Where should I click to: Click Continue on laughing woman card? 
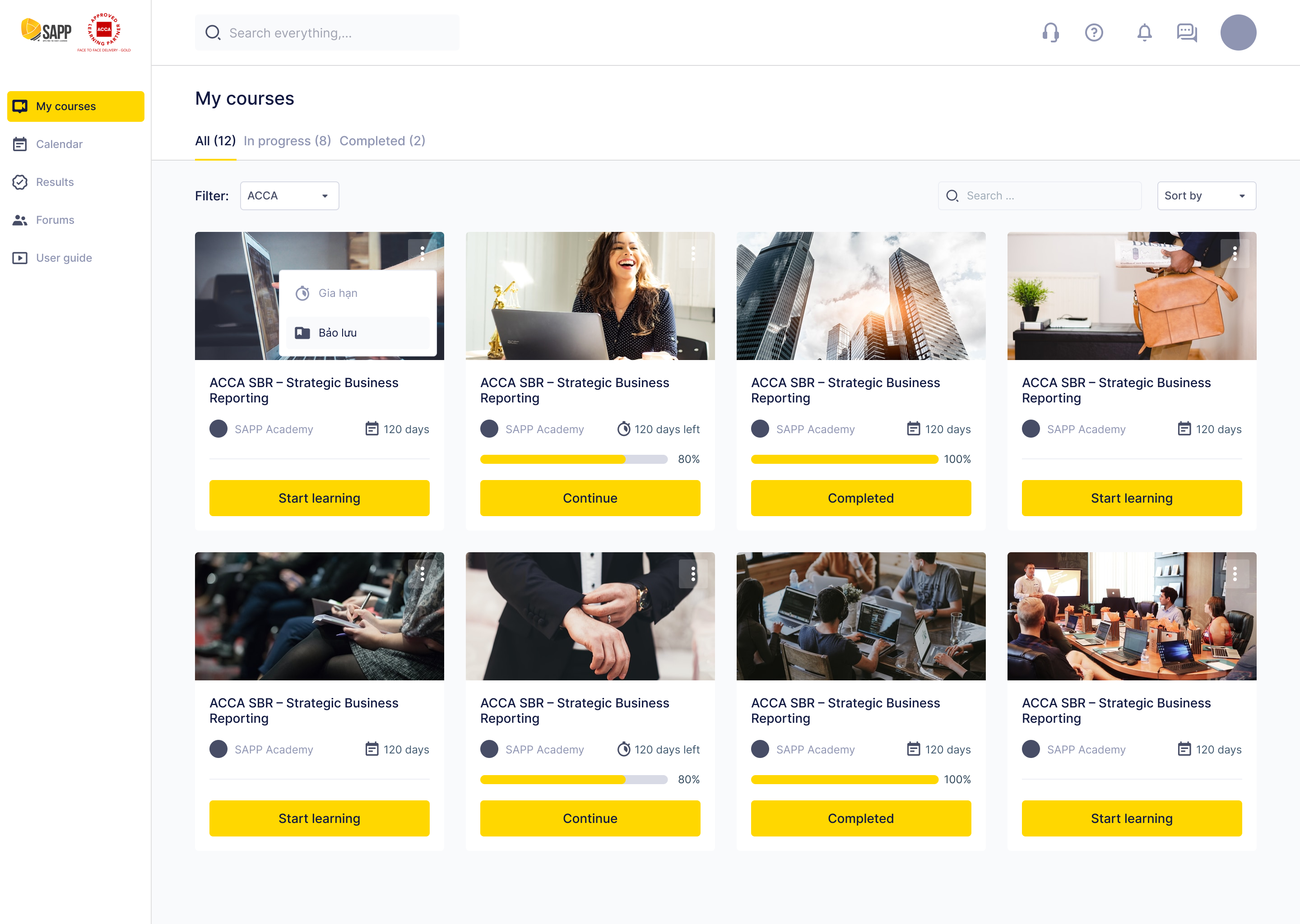[590, 498]
